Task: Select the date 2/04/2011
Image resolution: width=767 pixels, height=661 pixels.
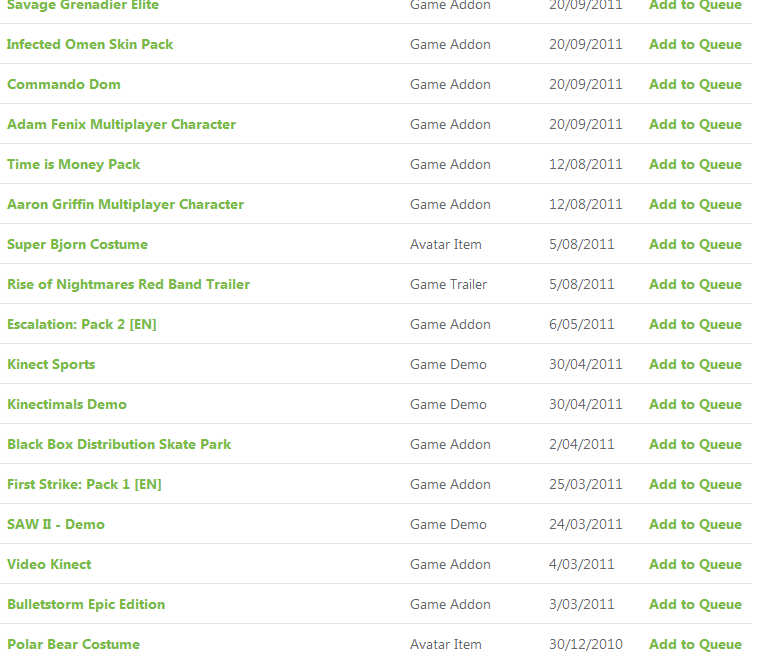Action: (x=581, y=445)
